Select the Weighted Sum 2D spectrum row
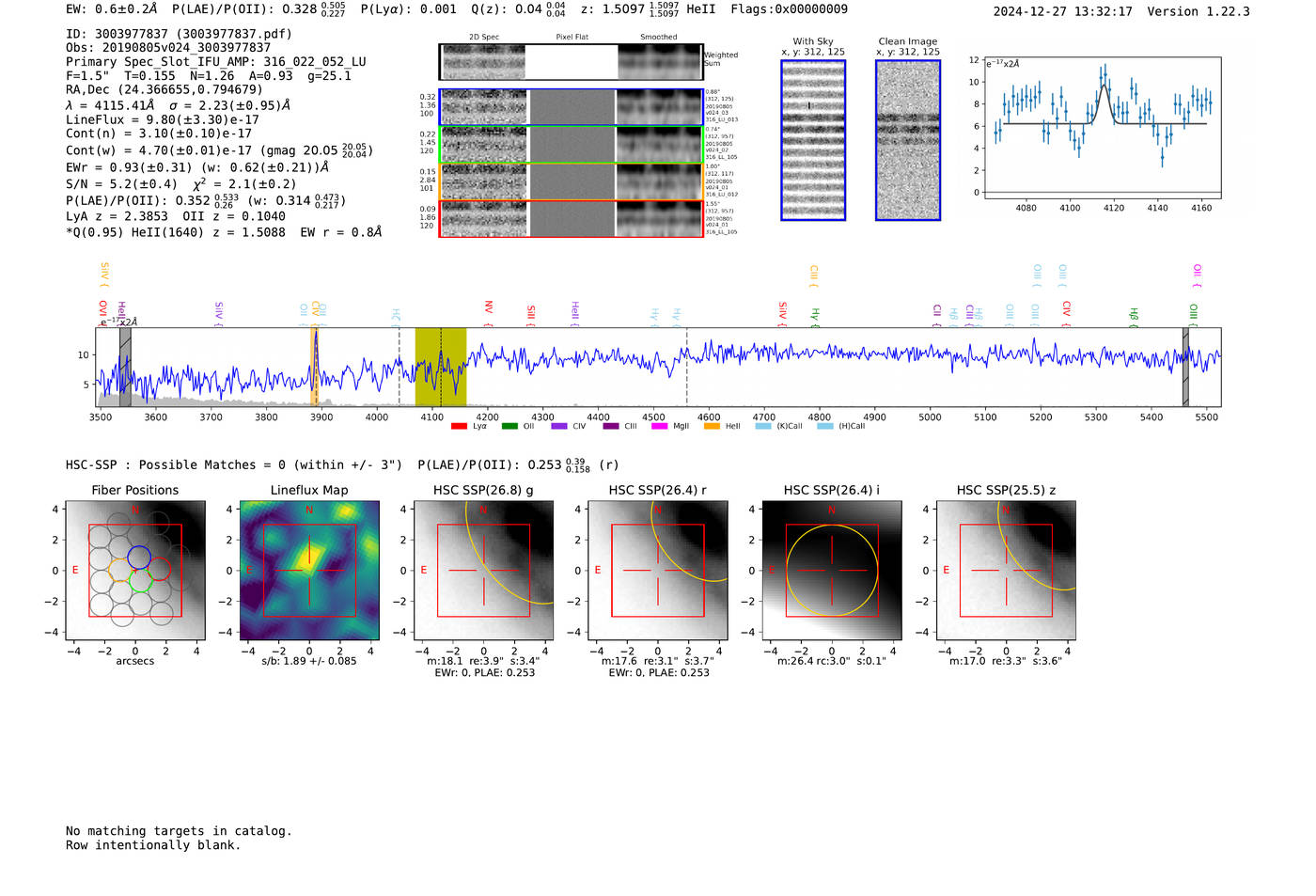Image resolution: width=1316 pixels, height=896 pixels. point(572,62)
